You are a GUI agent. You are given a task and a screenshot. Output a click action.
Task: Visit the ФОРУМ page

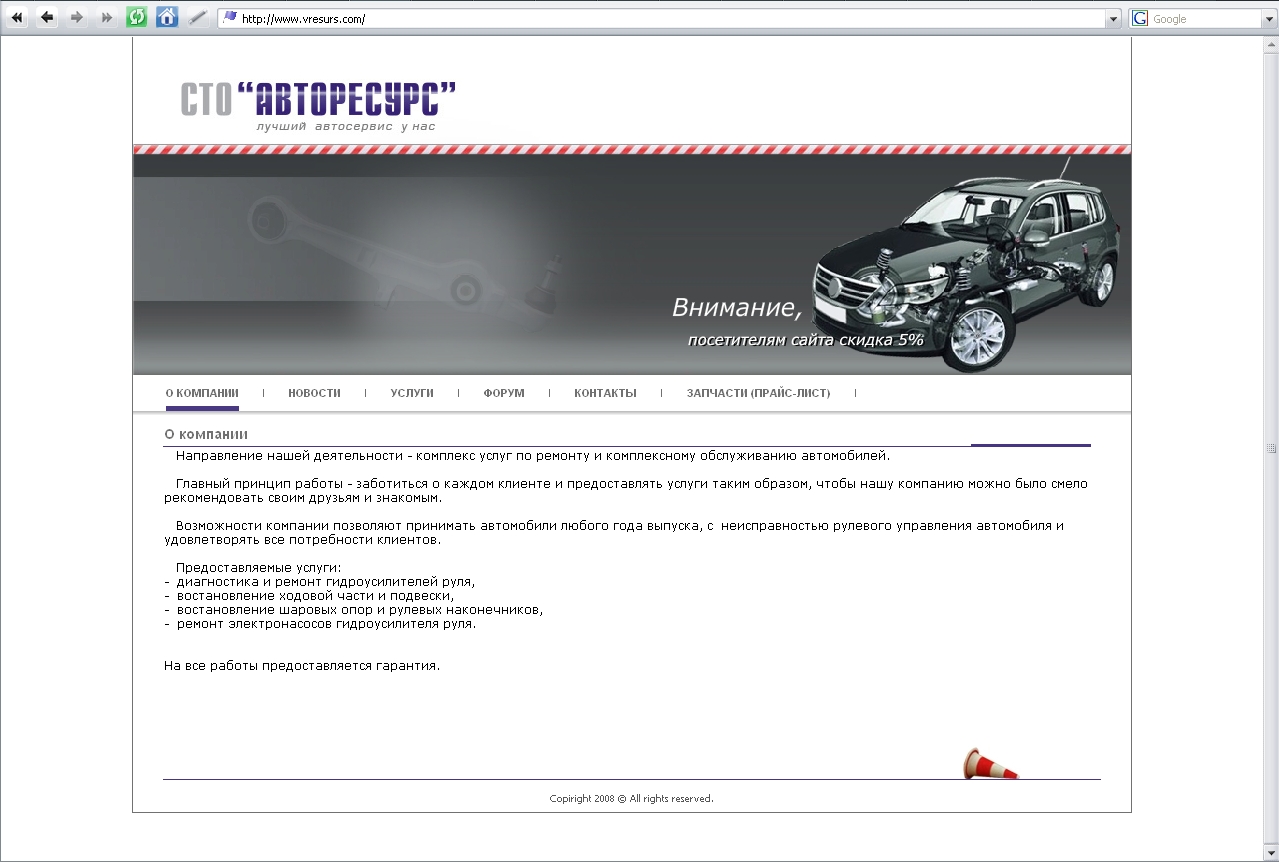click(x=502, y=393)
